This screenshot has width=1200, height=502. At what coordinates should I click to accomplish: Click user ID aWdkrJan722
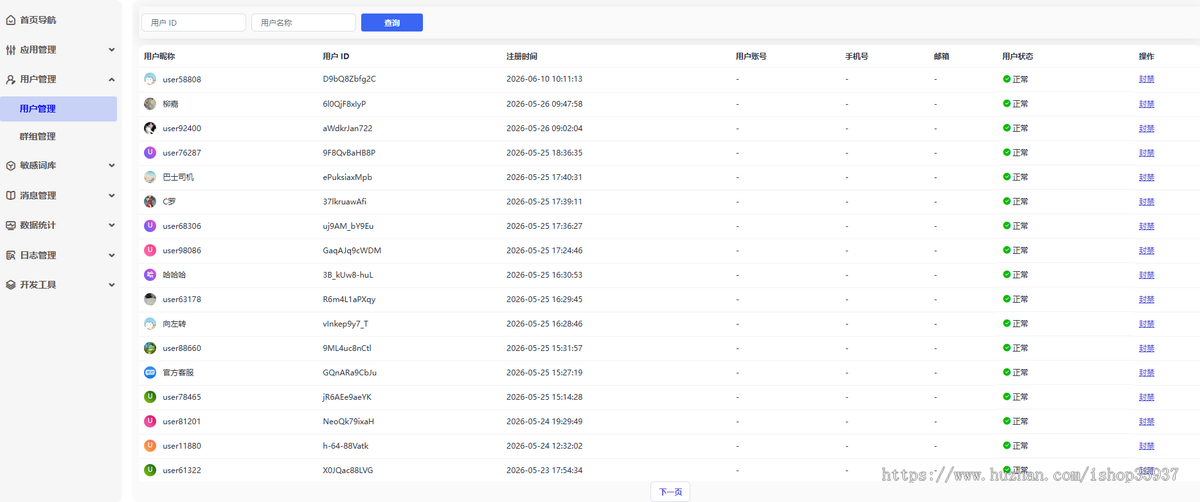pos(347,128)
